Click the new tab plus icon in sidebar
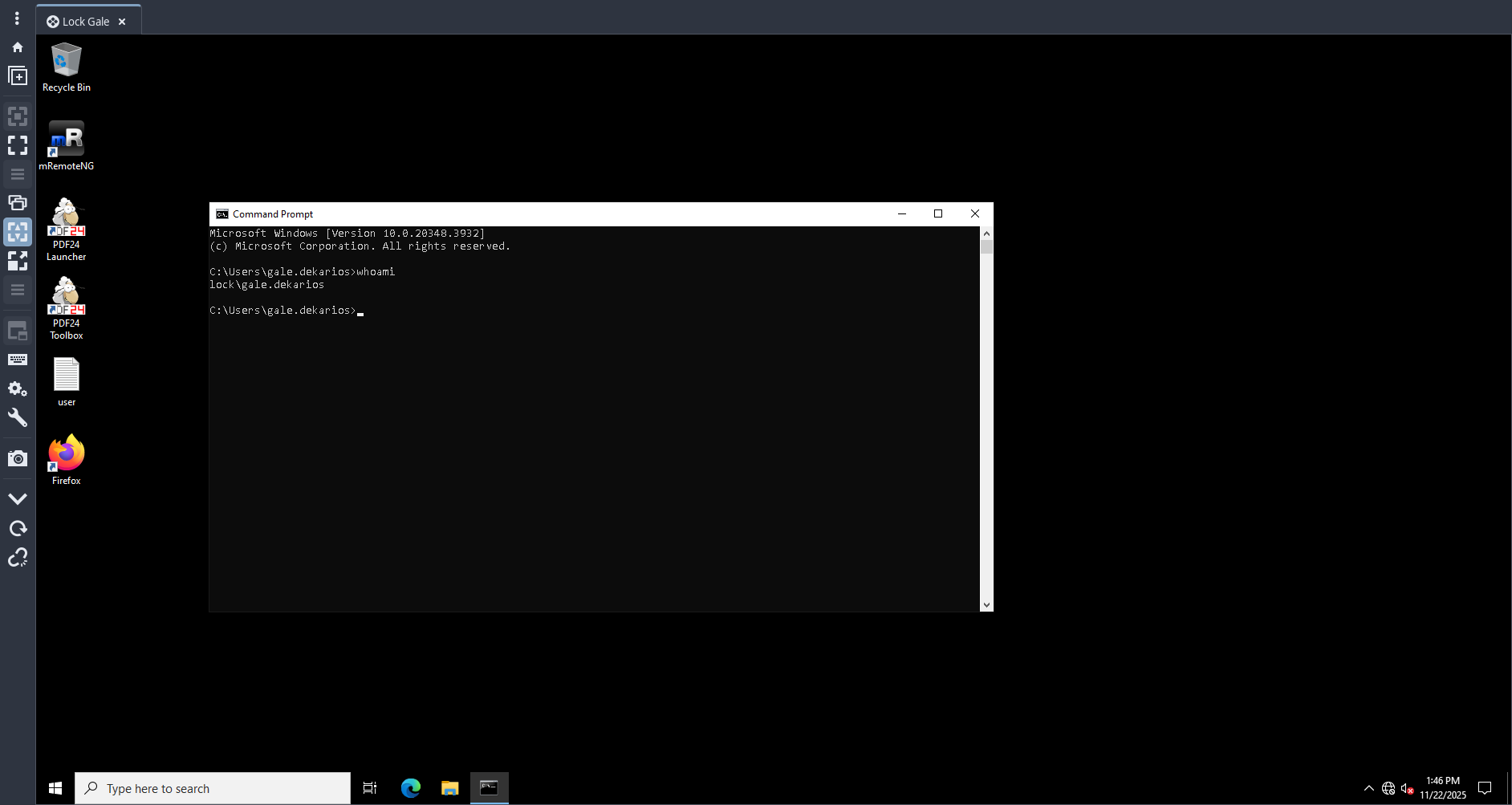Screen dimensions: 1512x805 pyautogui.click(x=18, y=76)
